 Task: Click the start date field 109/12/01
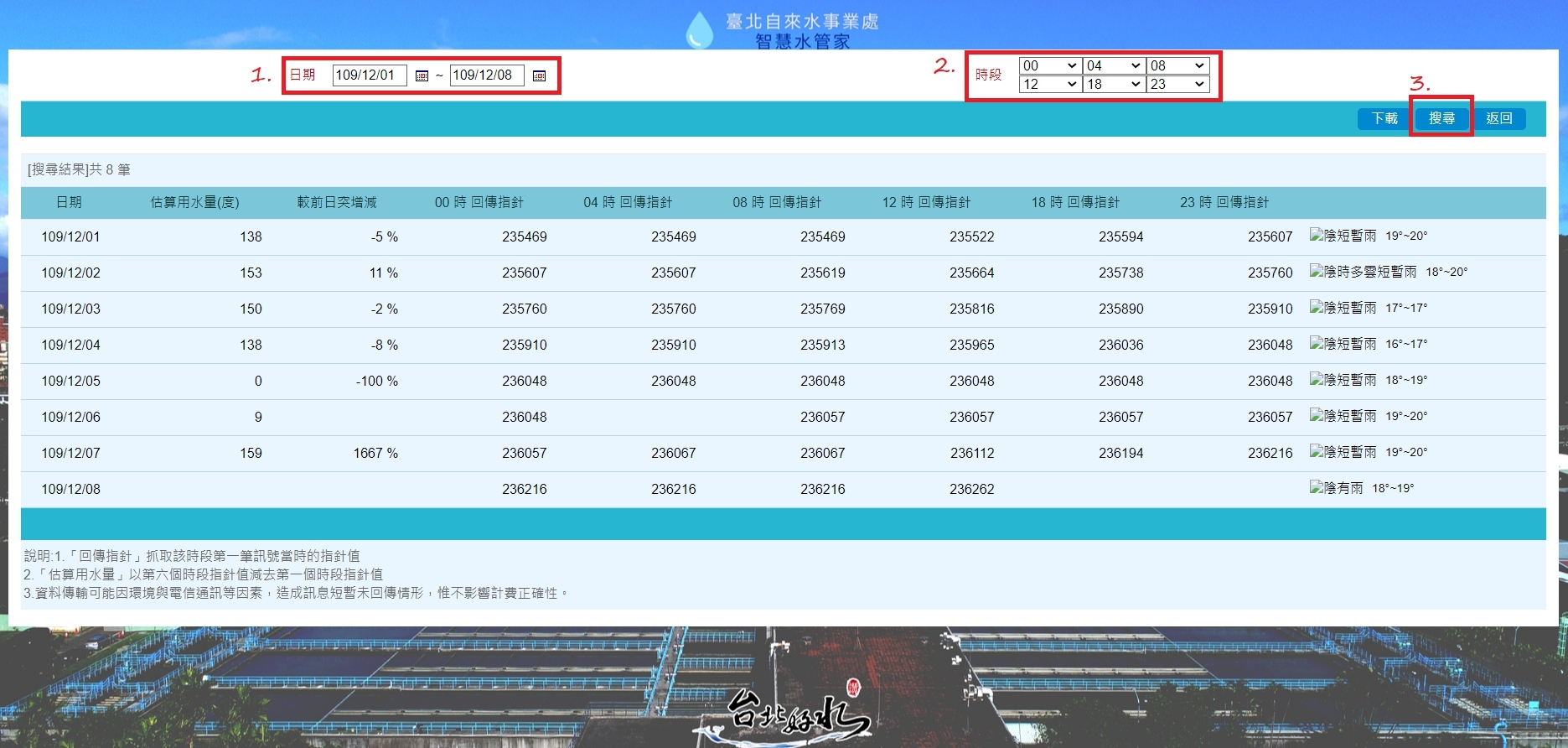point(369,75)
